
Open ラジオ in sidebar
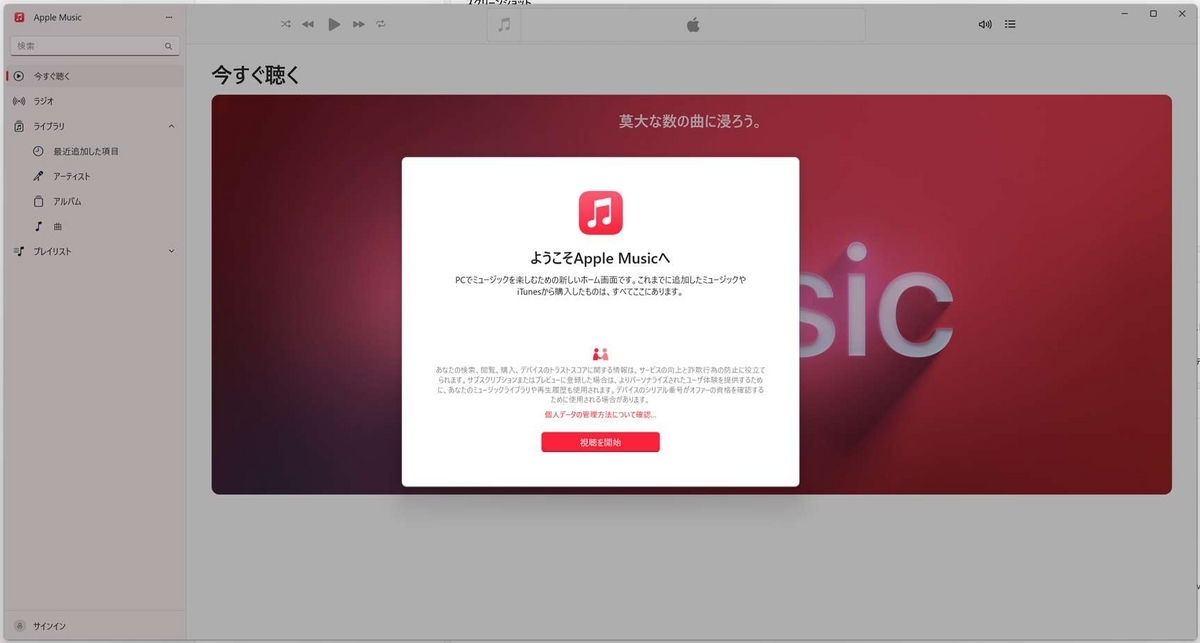click(95, 101)
